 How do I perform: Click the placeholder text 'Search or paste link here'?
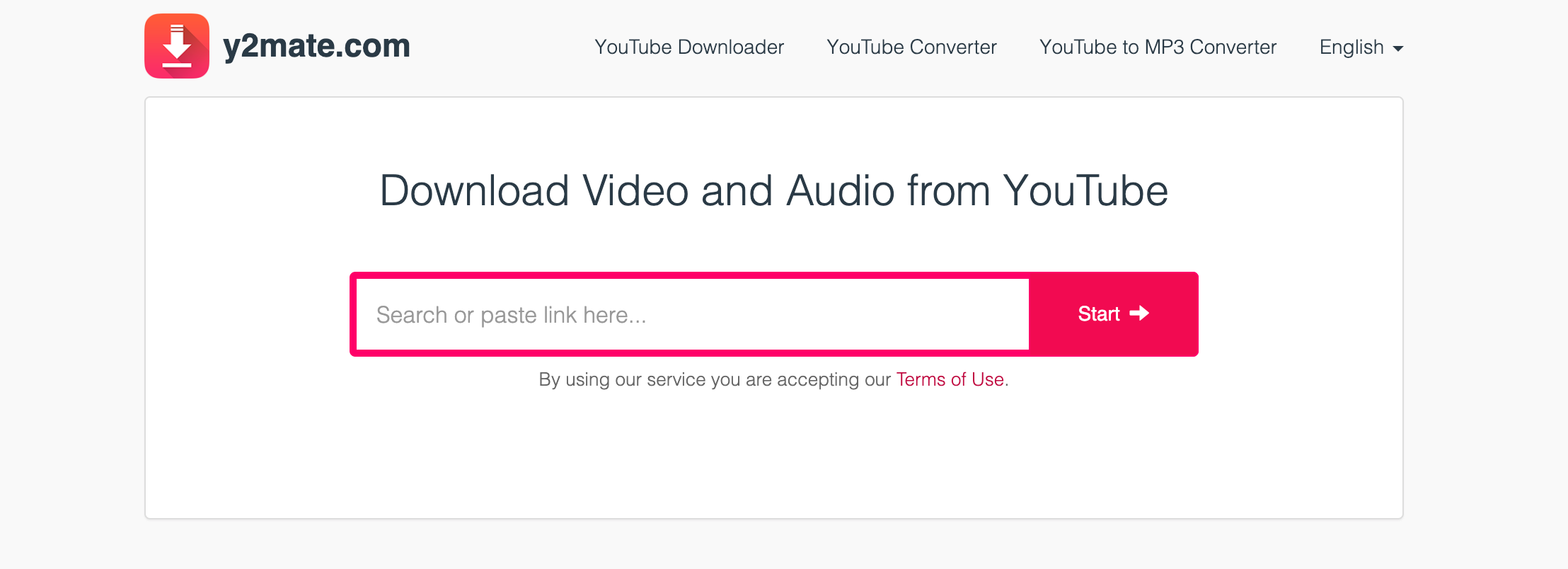[512, 315]
